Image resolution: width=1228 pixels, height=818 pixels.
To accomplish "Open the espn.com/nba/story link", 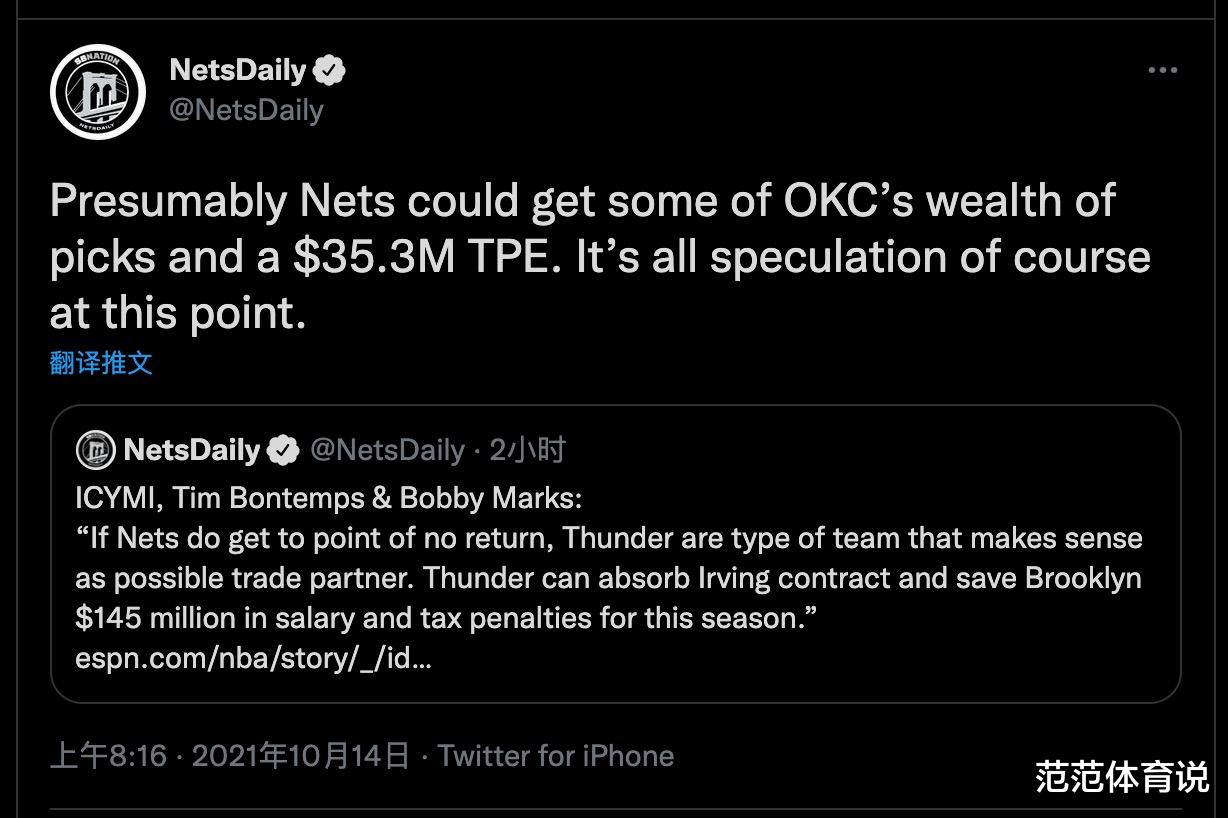I will coord(253,660).
